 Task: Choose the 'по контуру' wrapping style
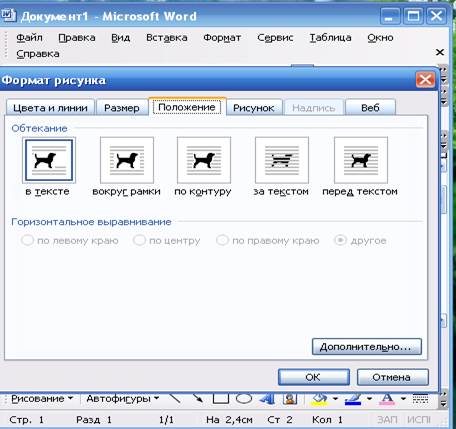tap(204, 160)
